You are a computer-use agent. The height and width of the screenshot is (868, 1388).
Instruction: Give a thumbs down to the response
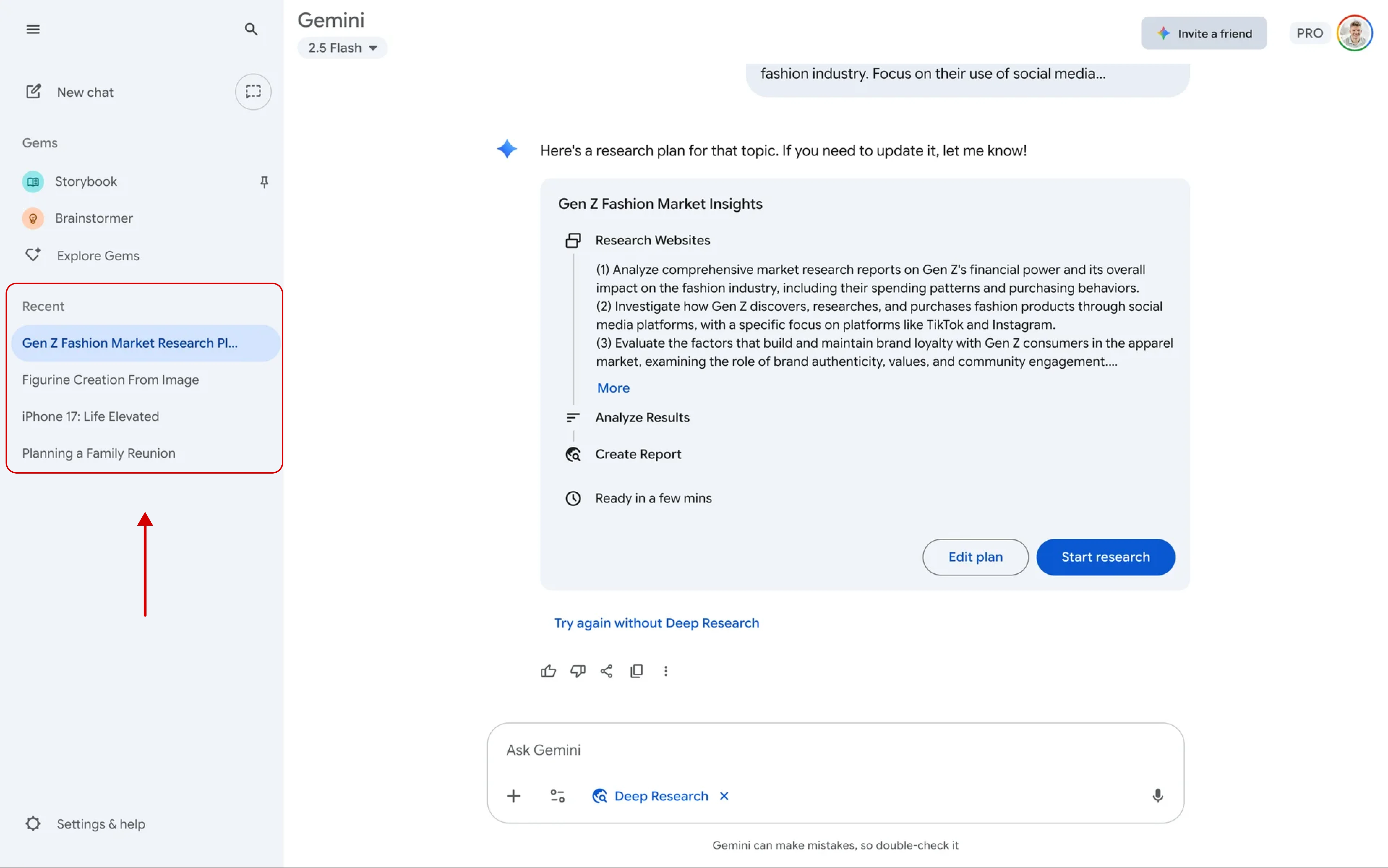[x=577, y=671]
